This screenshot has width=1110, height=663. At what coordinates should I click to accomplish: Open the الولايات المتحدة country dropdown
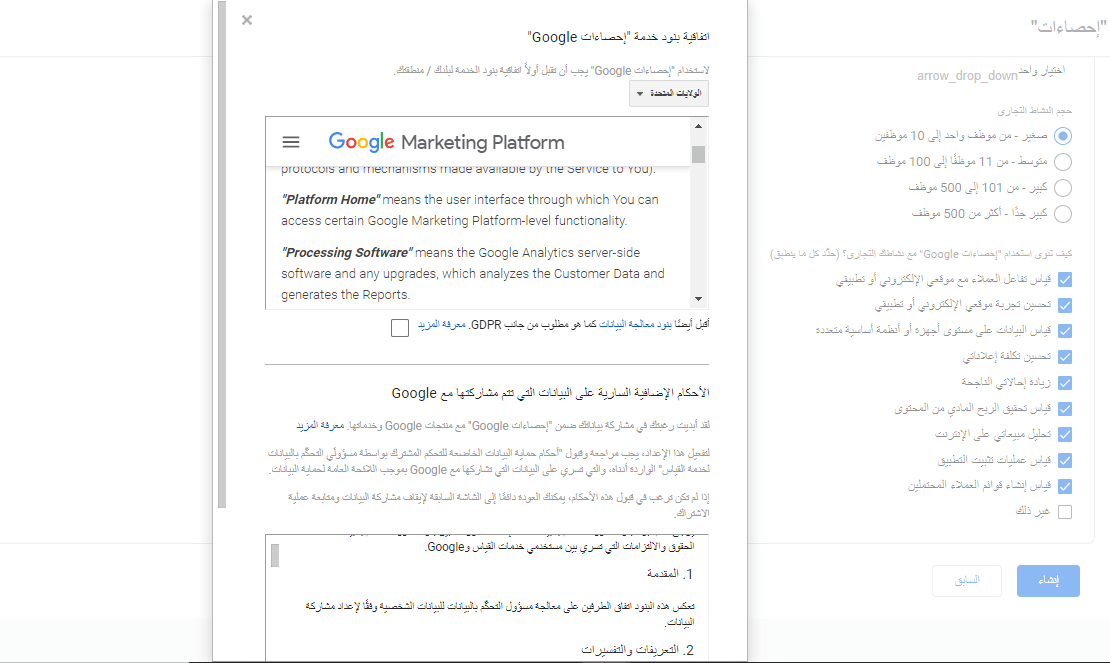668,93
